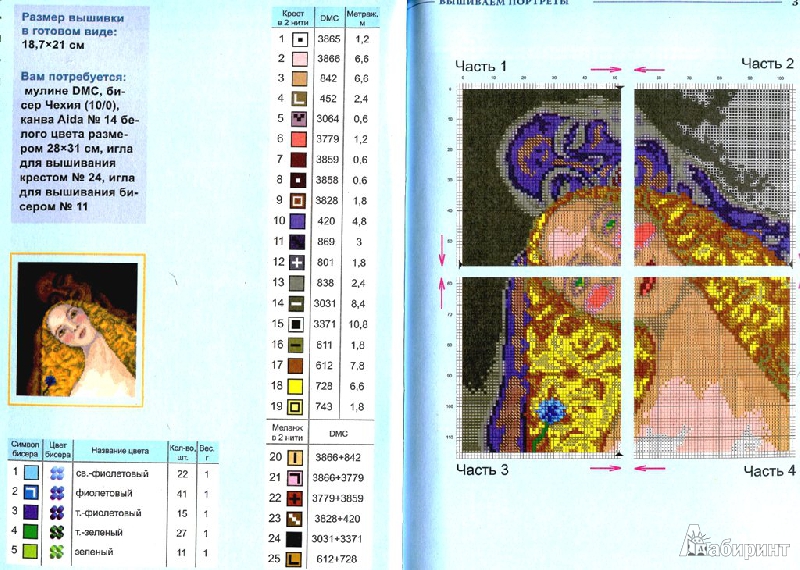This screenshot has height=570, width=800.
Task: Click the bead icon beside т.-фиолетовый
Action: point(57,512)
